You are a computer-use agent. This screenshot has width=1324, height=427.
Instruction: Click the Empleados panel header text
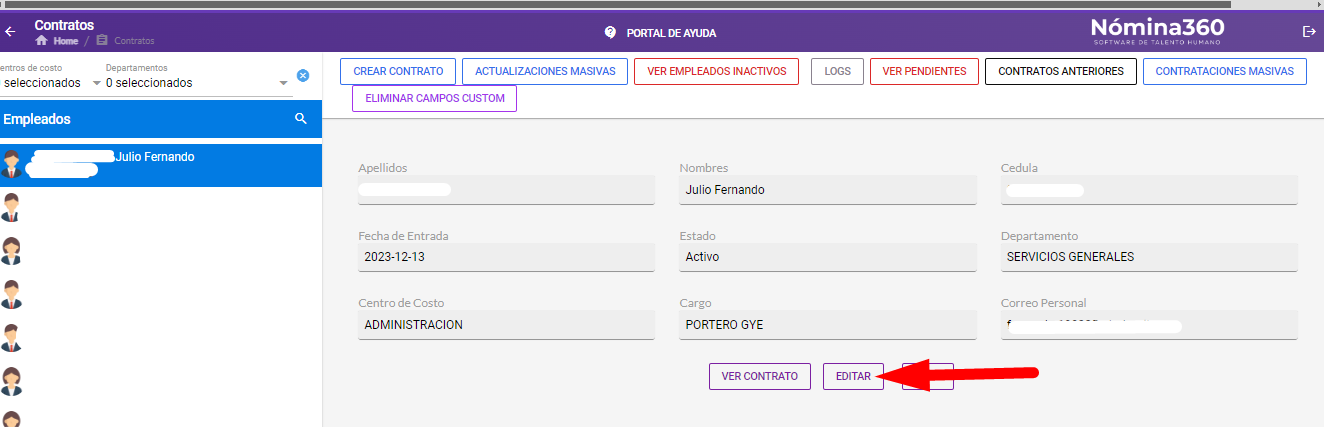(37, 119)
